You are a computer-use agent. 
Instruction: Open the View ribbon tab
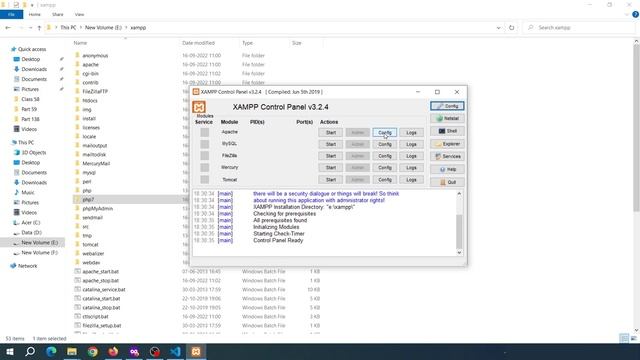click(x=79, y=14)
